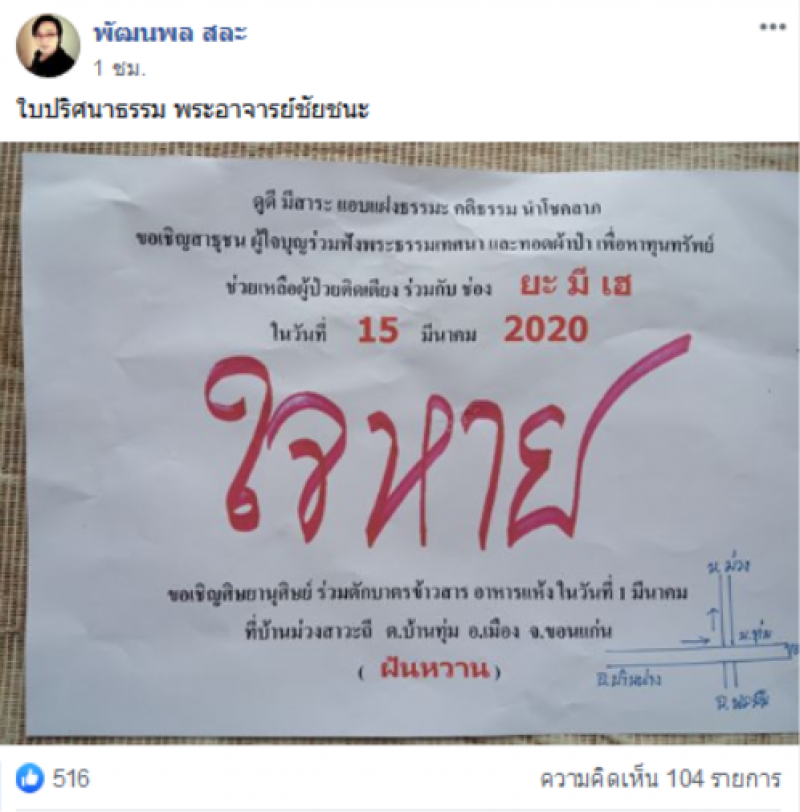Click the address line mentioning ขอนแก่น
This screenshot has width=800, height=812.
[429, 632]
